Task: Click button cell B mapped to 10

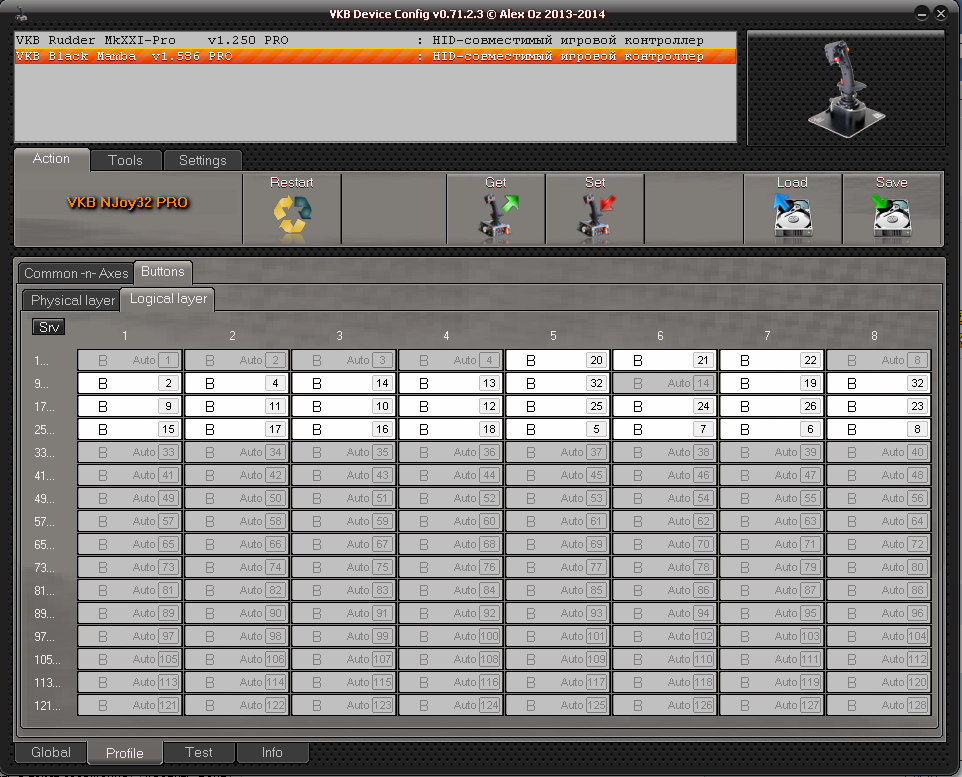Action: coord(344,406)
